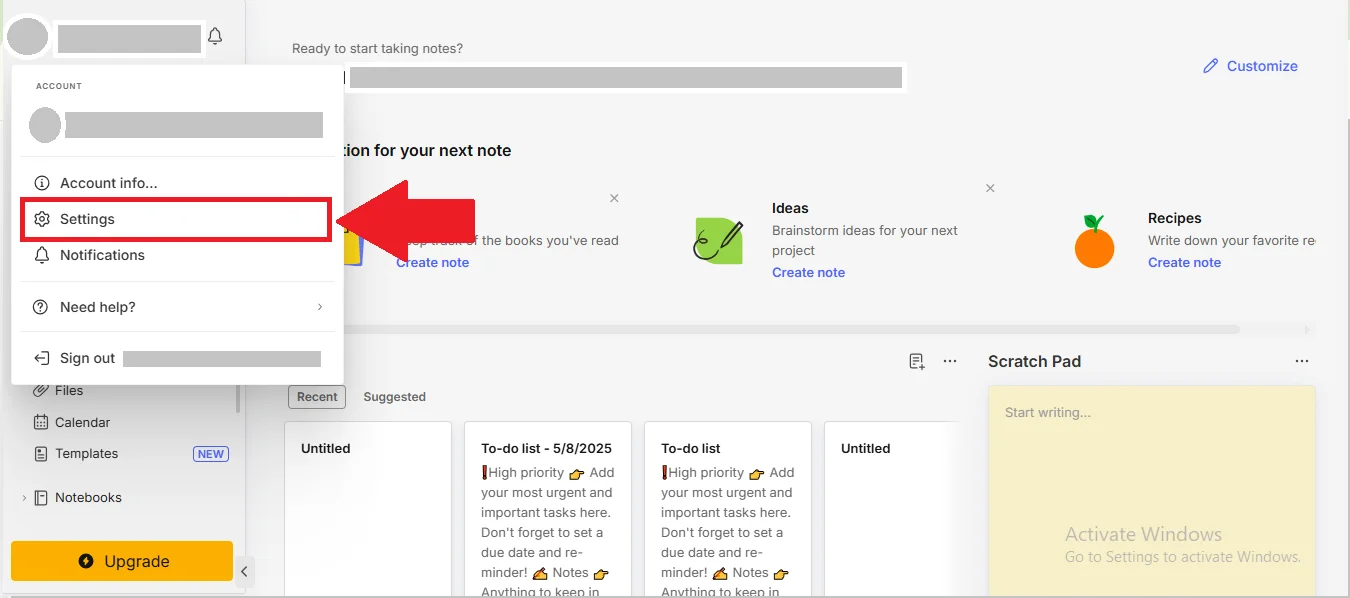Click the bell icon beside Notifications

click(42, 255)
